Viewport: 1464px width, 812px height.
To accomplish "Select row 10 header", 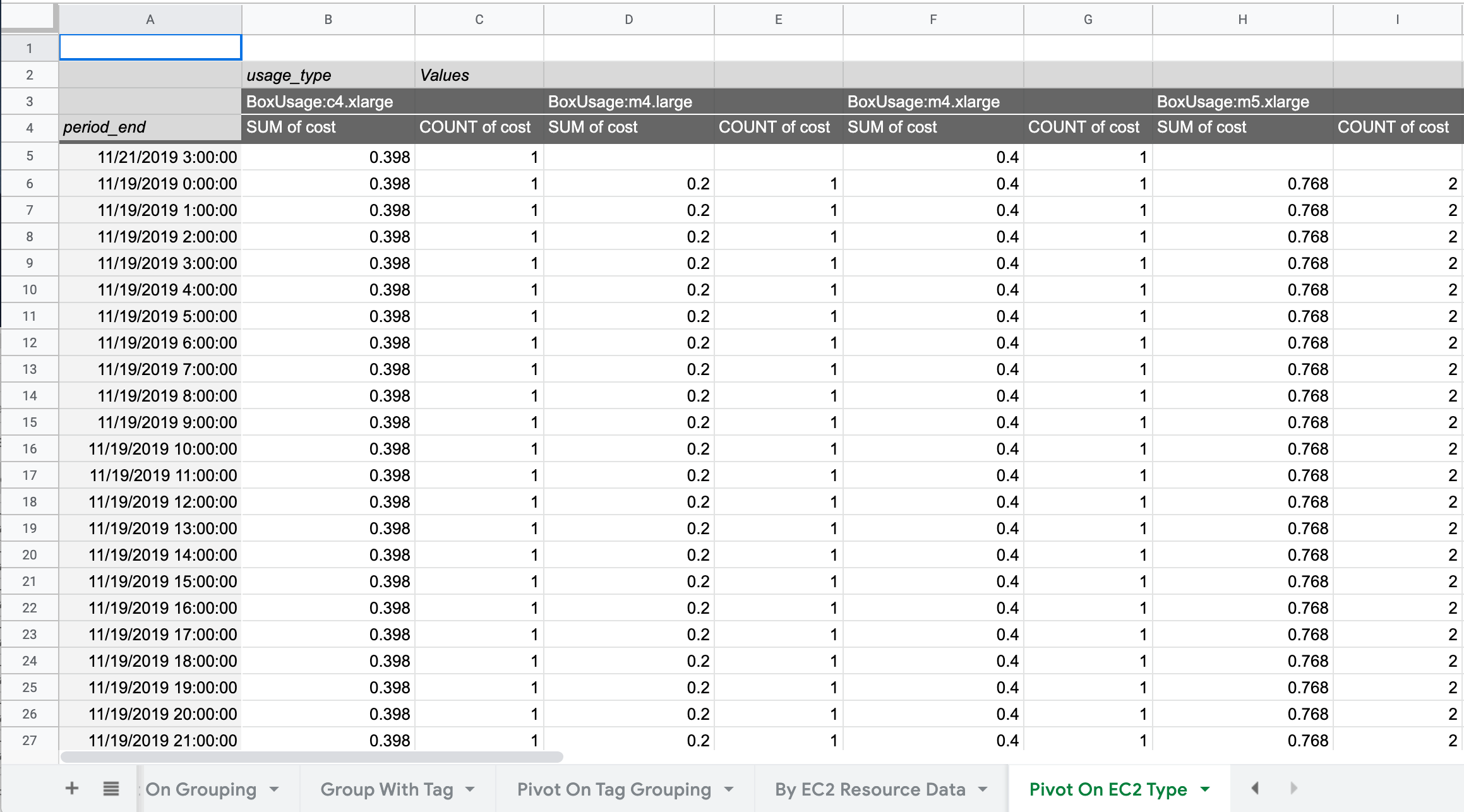I will click(x=29, y=290).
